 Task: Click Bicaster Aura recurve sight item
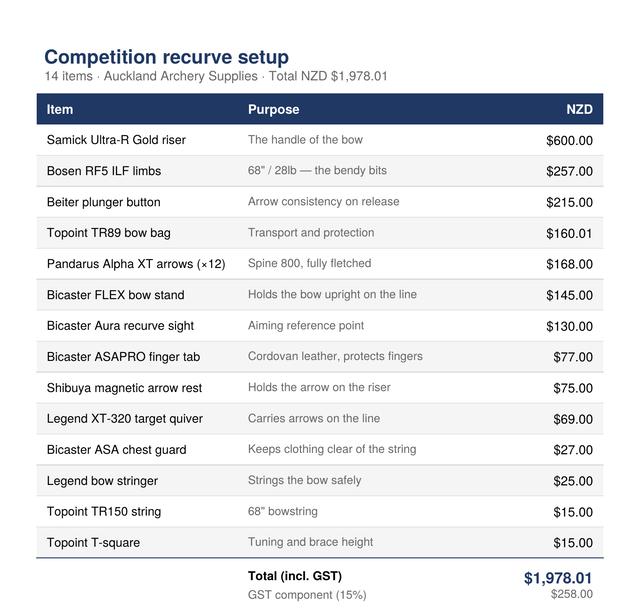[120, 326]
